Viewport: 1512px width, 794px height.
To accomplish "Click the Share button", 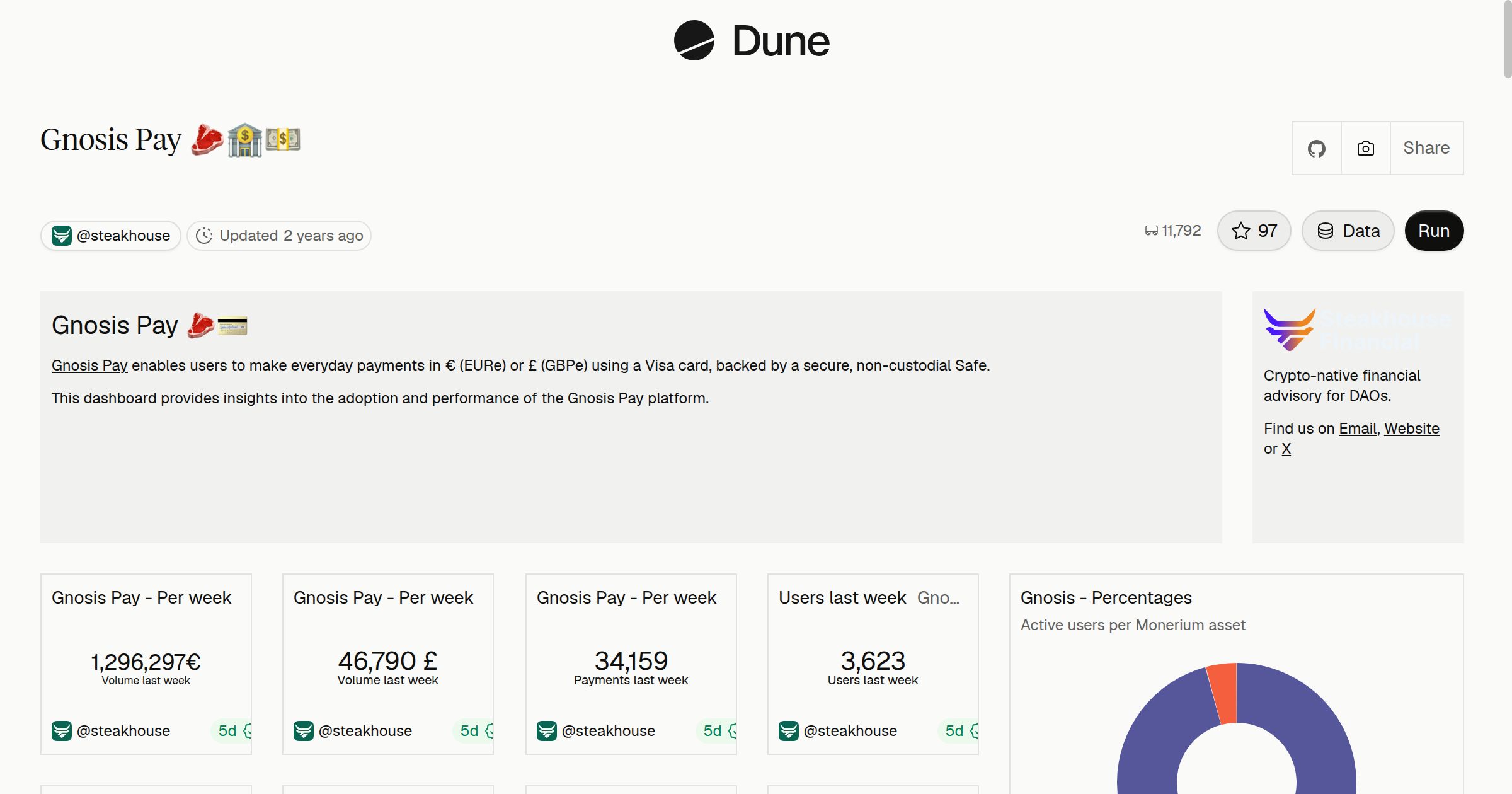I will pos(1426,148).
